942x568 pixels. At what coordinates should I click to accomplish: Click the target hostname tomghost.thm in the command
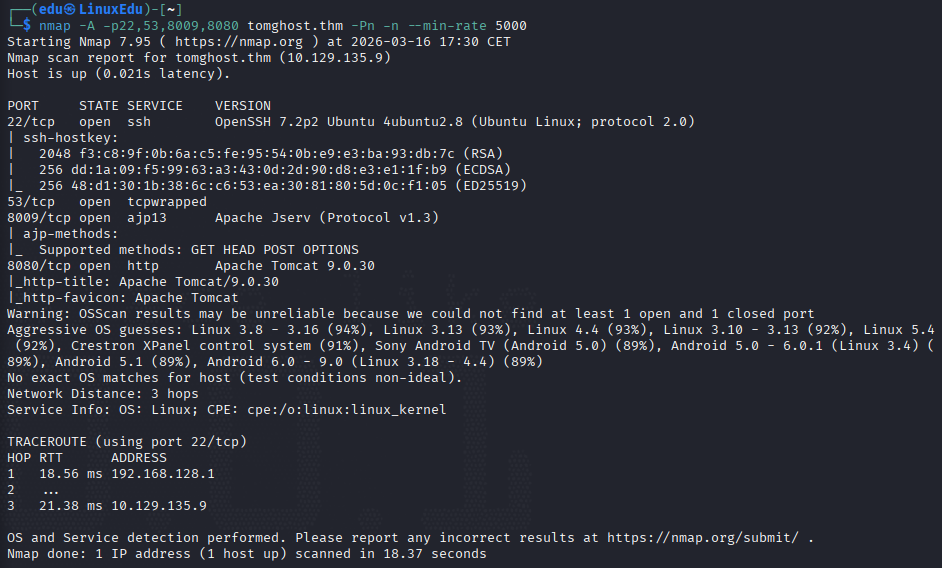tap(295, 26)
